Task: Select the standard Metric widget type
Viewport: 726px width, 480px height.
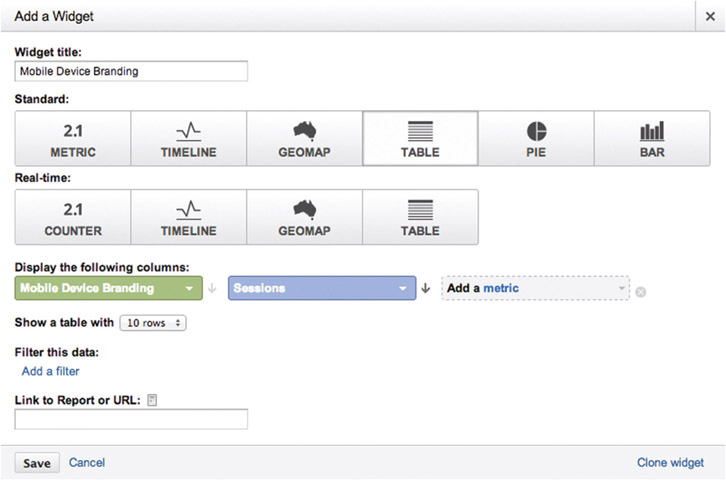Action: [x=73, y=138]
